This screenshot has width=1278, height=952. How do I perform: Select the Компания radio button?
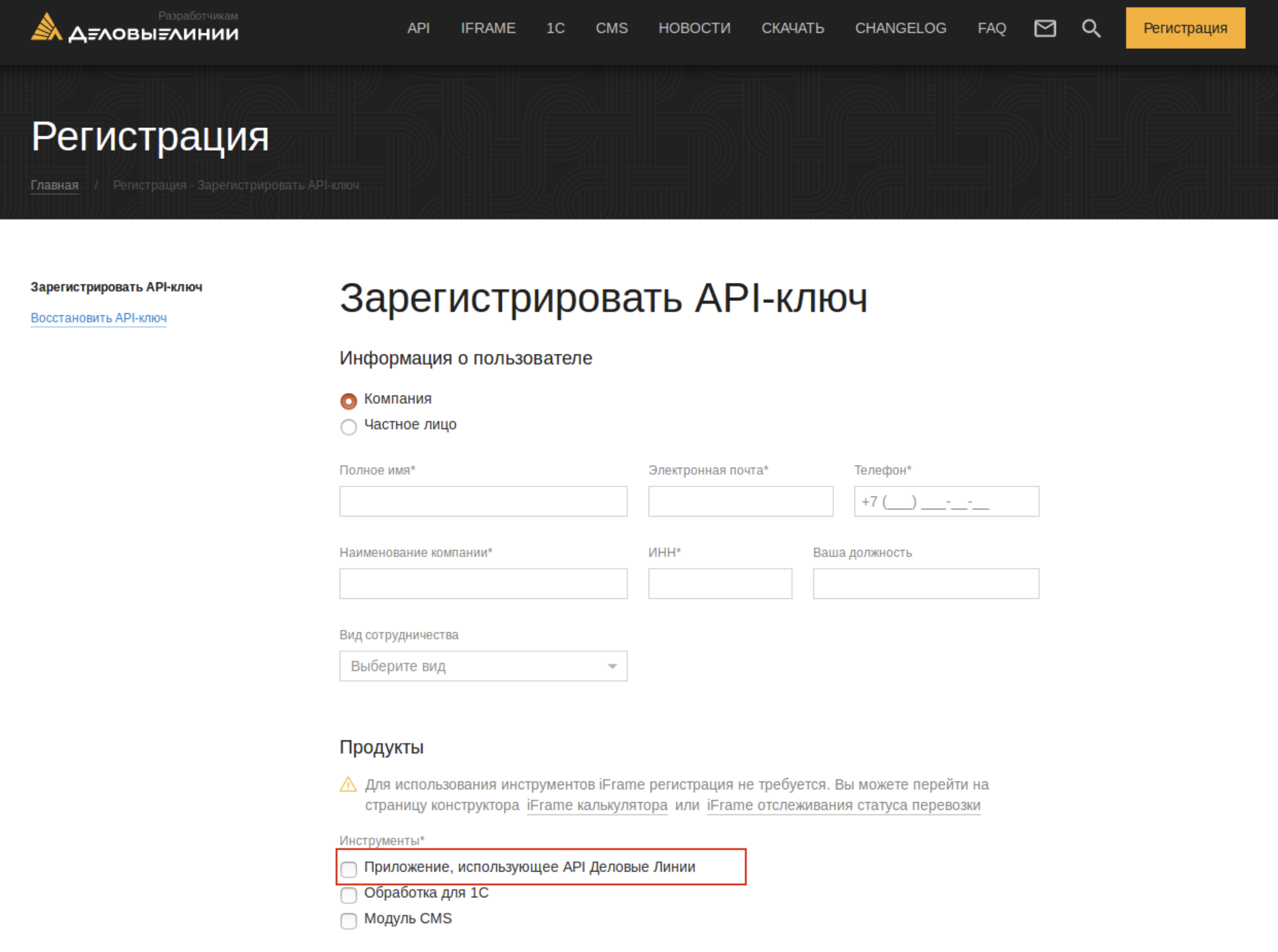[x=349, y=401]
